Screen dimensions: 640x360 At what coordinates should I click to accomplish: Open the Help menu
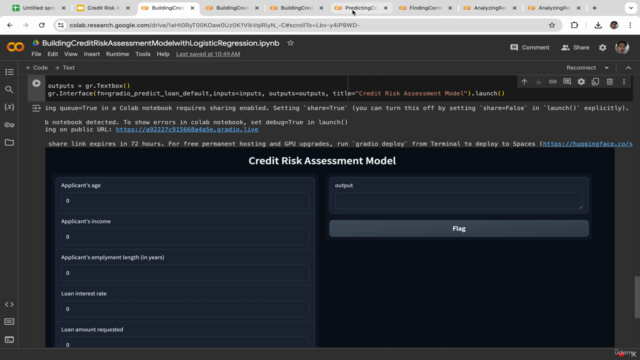(x=163, y=54)
